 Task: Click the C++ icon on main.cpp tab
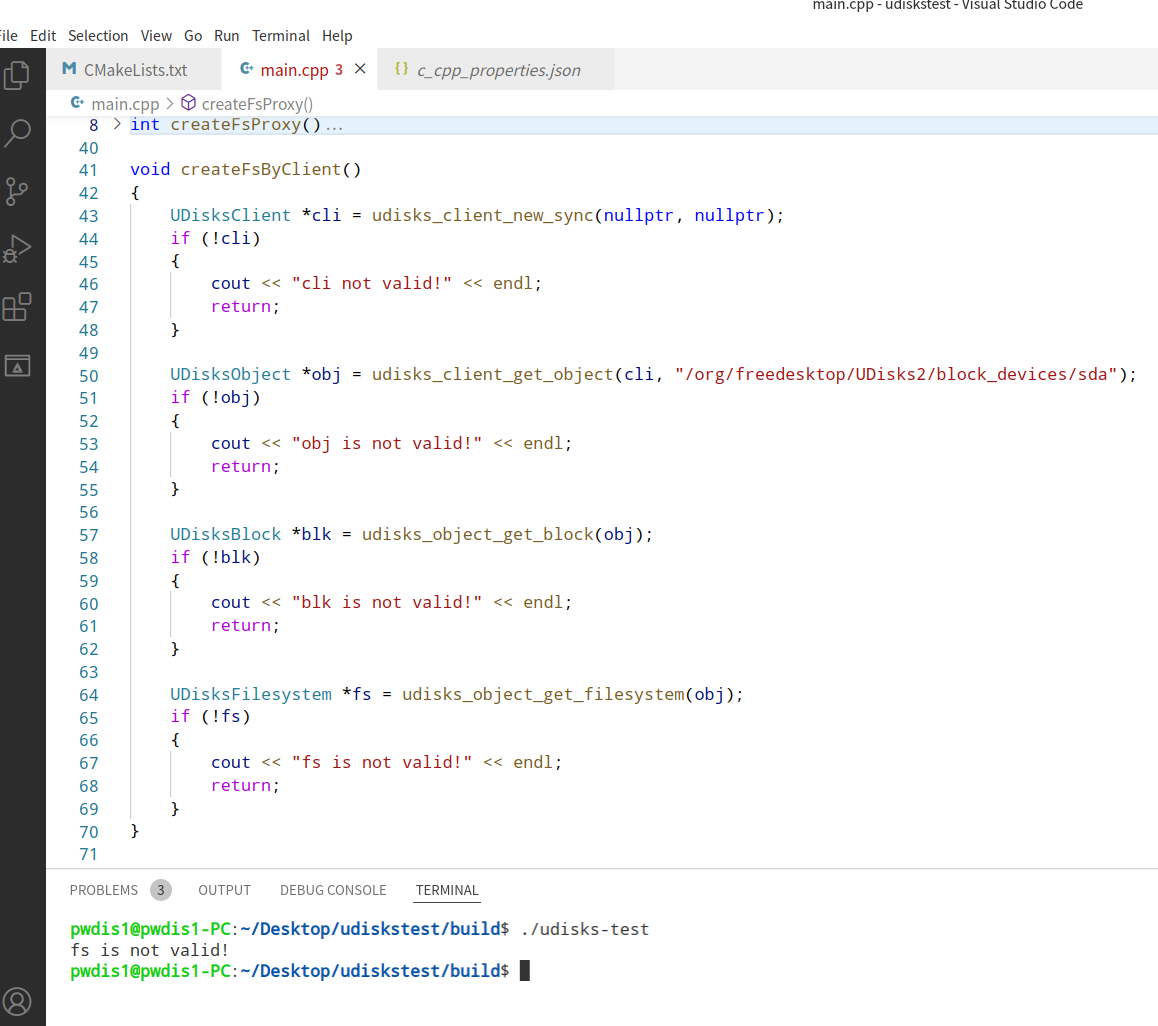[x=247, y=69]
